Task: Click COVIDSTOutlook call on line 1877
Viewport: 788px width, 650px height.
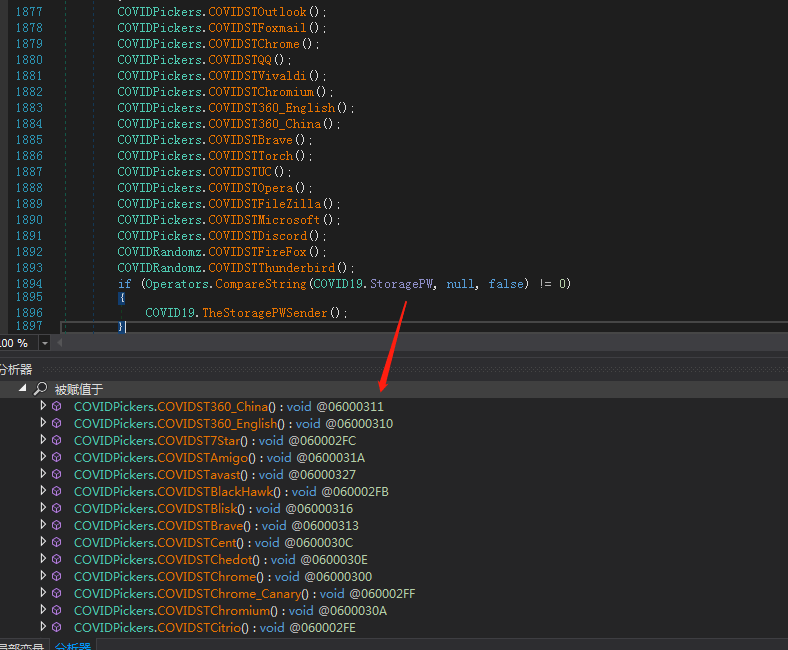Action: point(257,12)
